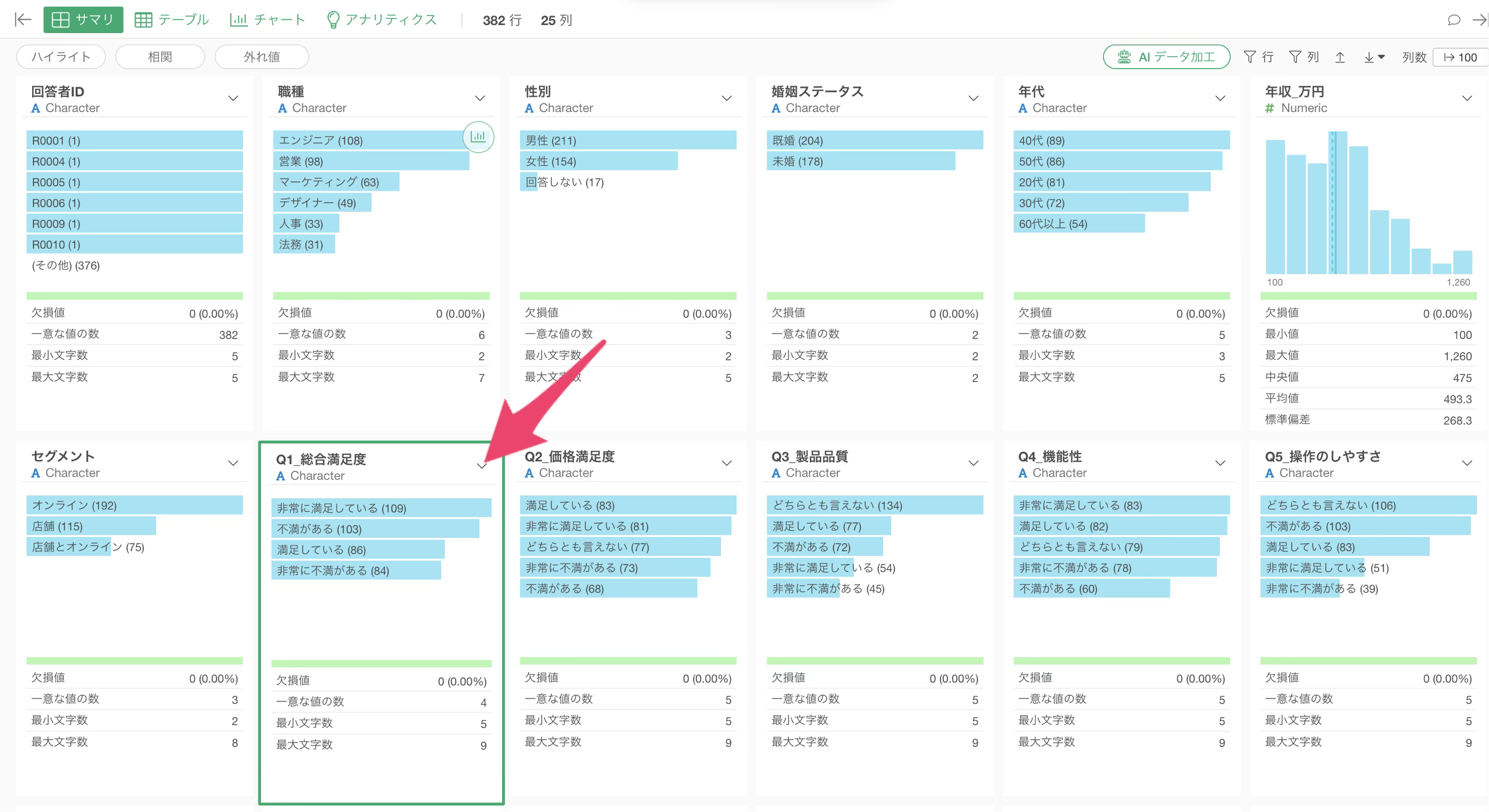This screenshot has height=812, width=1489.
Task: Open the comment bubble icon
Action: click(x=1454, y=20)
